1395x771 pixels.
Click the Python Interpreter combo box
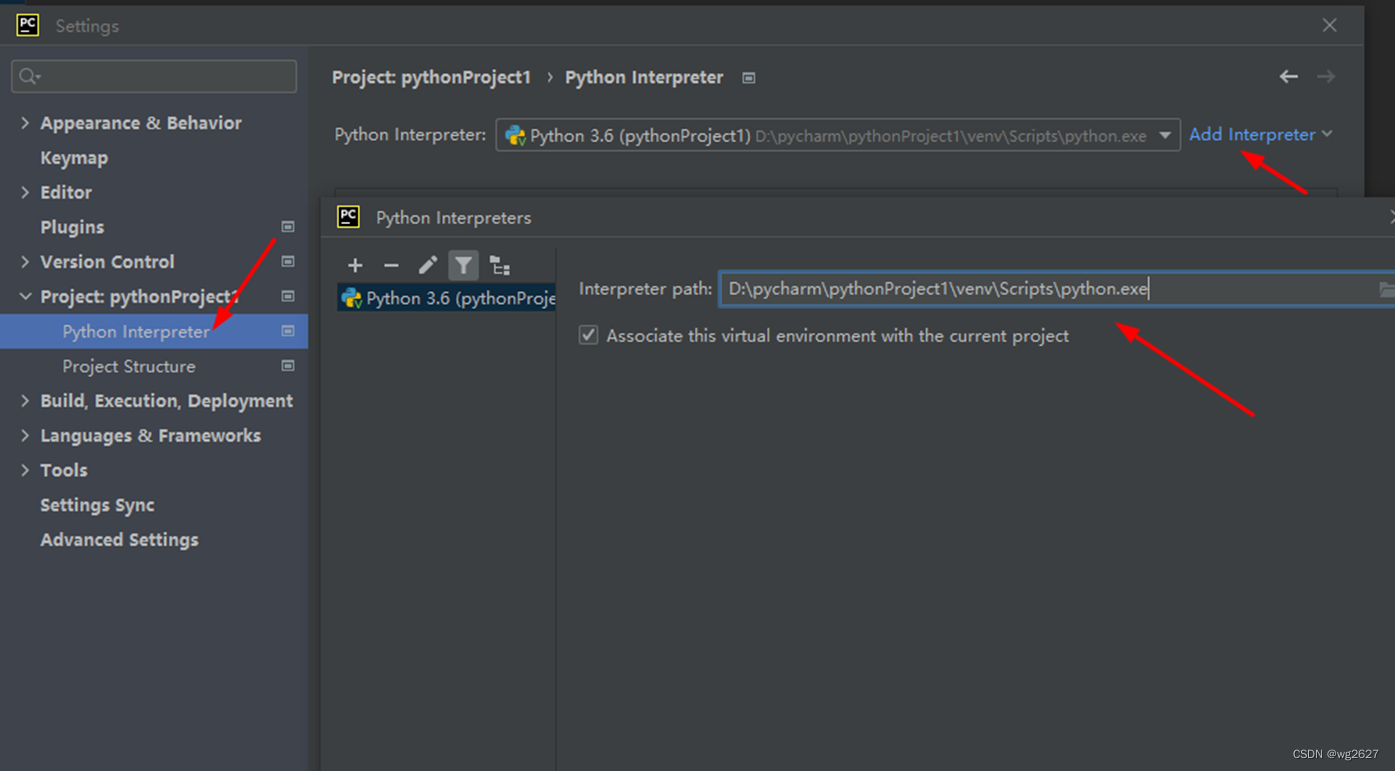(838, 135)
